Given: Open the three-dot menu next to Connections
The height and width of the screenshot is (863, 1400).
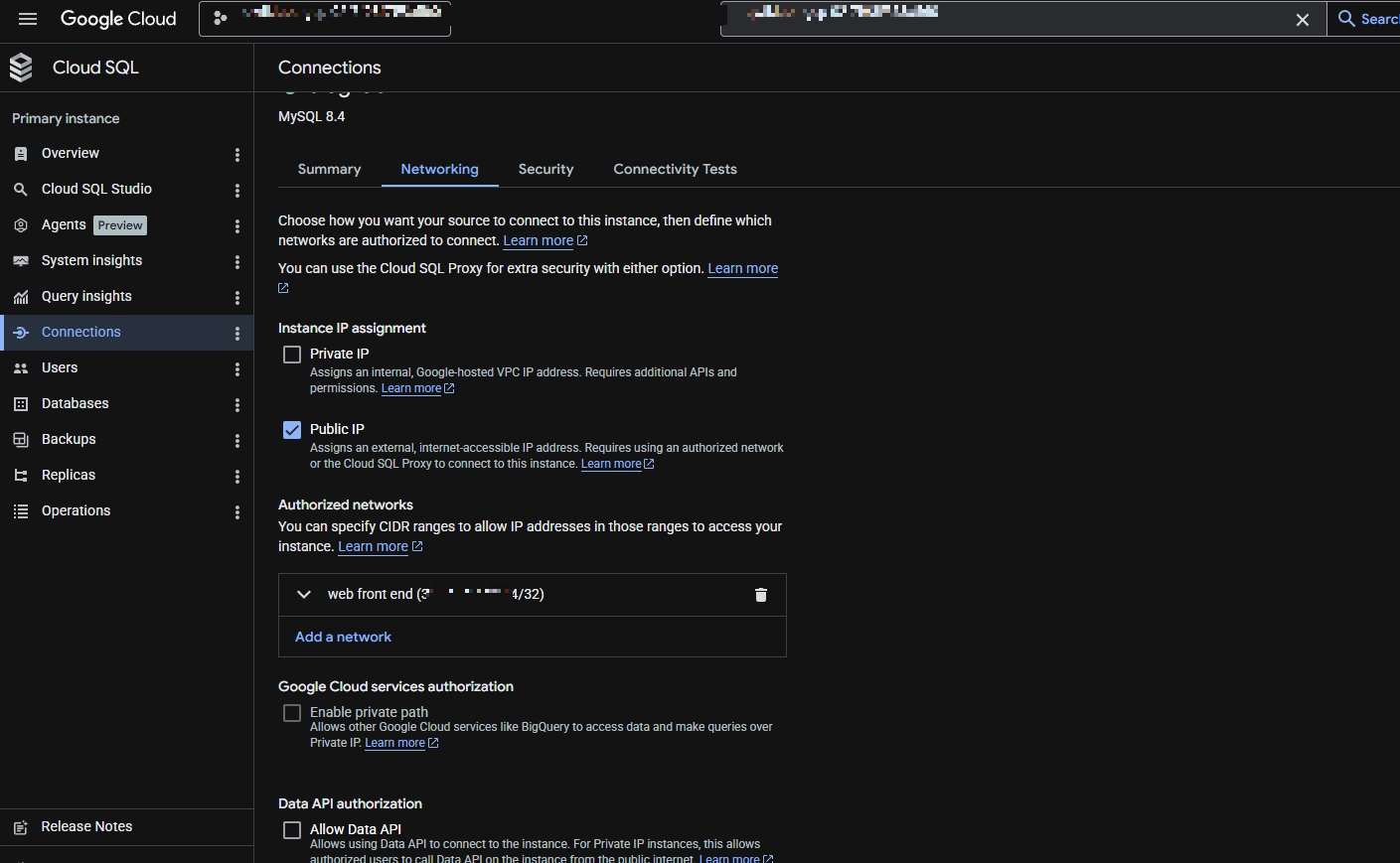Looking at the screenshot, I should click(236, 333).
